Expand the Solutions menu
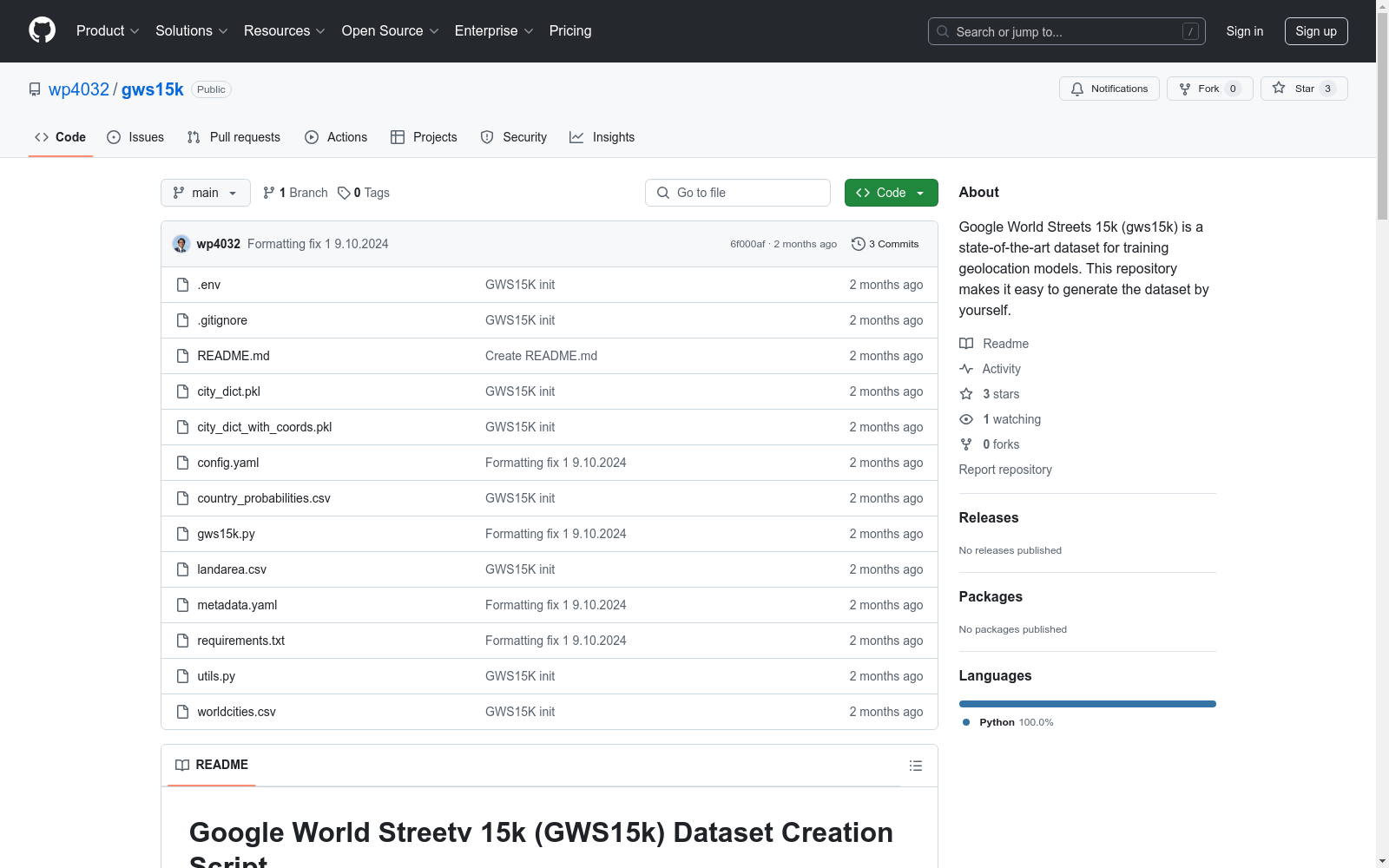This screenshot has width=1389, height=868. click(192, 31)
